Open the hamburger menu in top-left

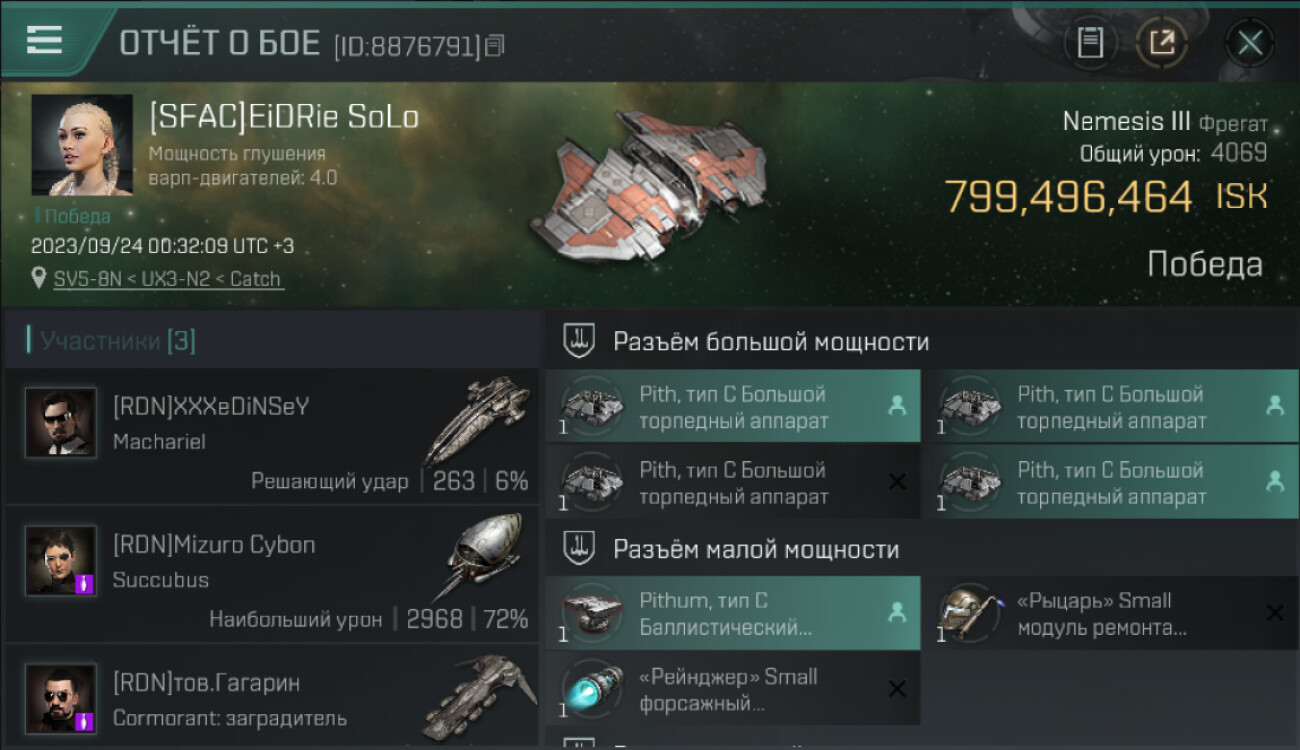click(44, 40)
